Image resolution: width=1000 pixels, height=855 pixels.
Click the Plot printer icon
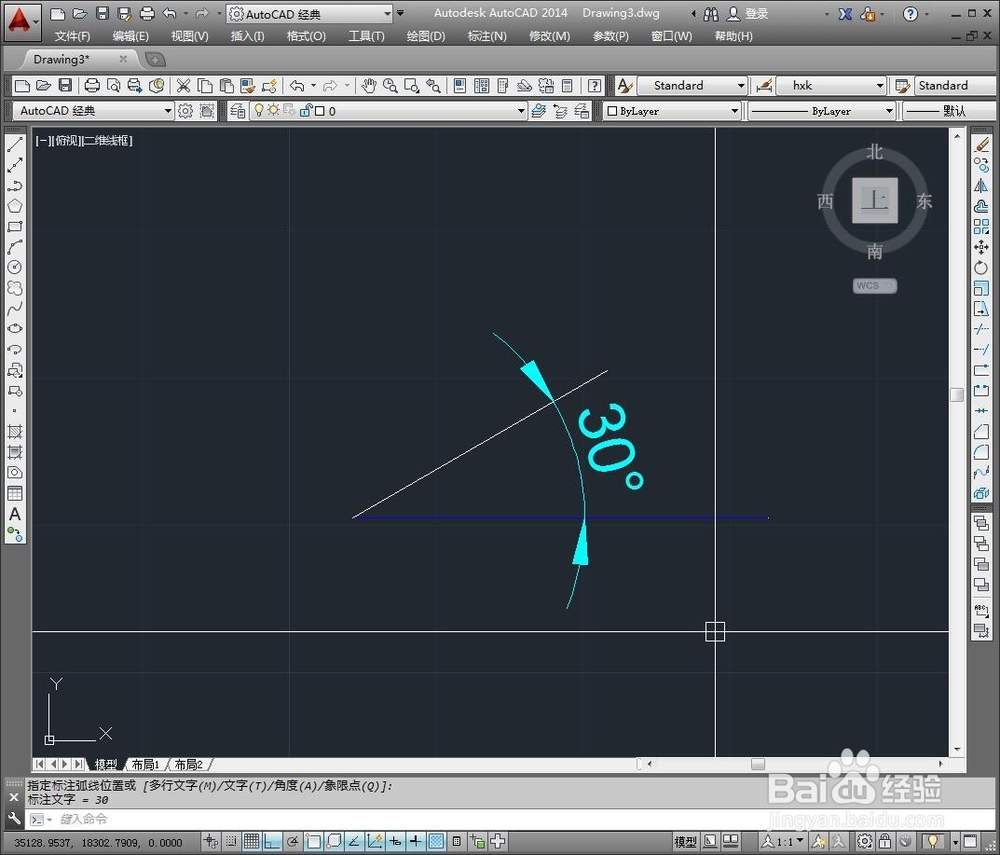(92, 85)
